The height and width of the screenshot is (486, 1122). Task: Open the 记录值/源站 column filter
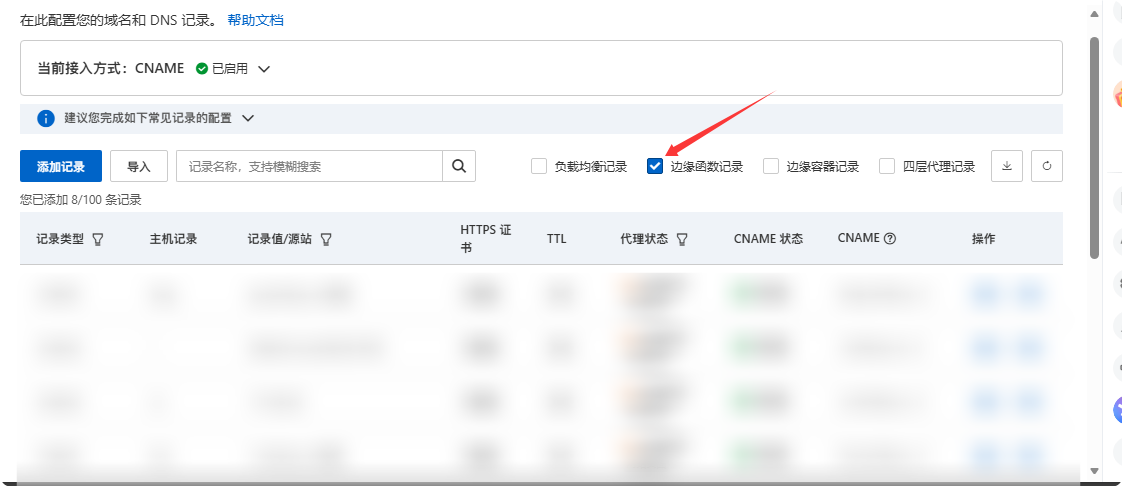[326, 240]
